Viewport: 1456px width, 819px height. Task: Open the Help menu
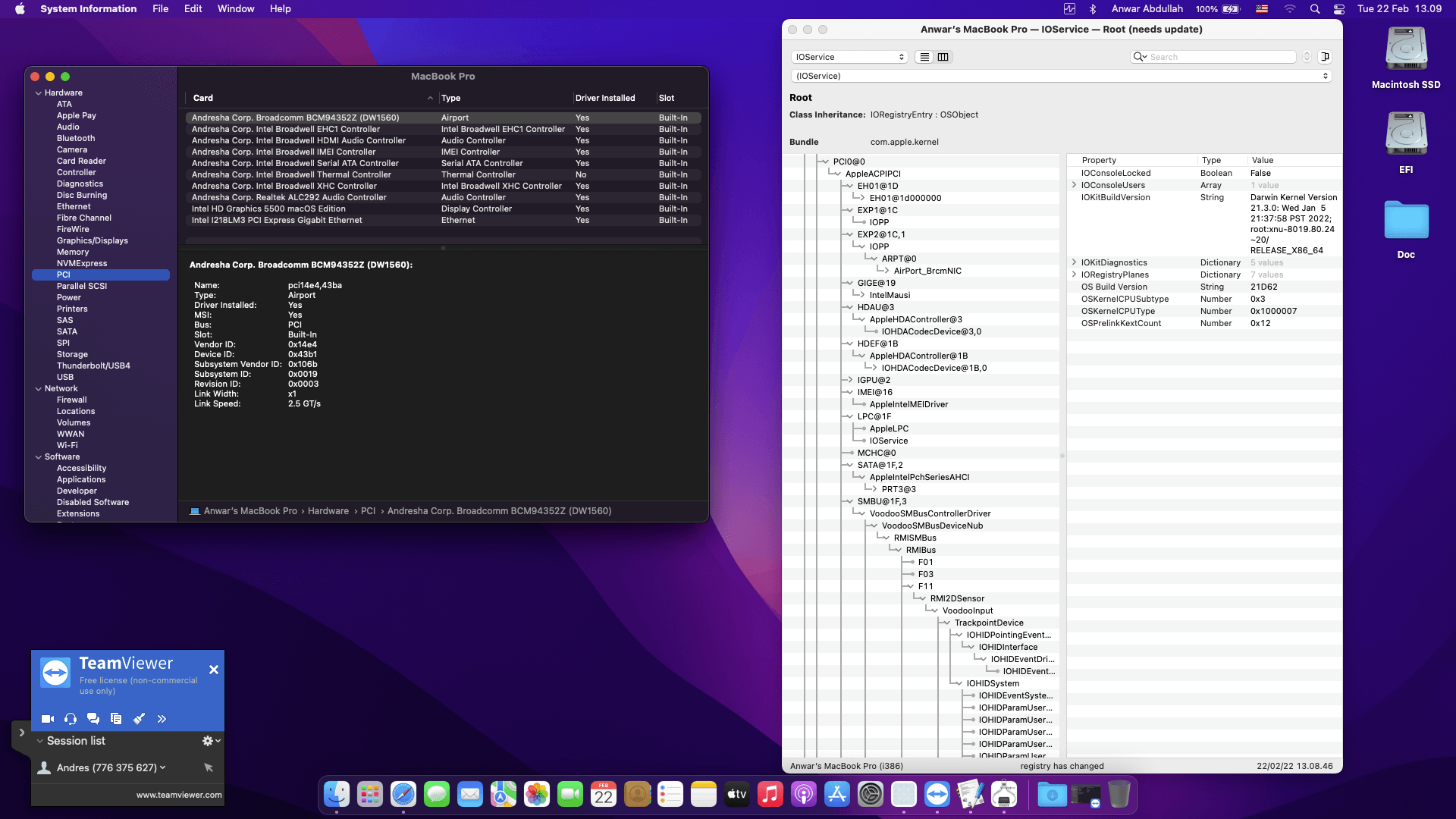(281, 9)
